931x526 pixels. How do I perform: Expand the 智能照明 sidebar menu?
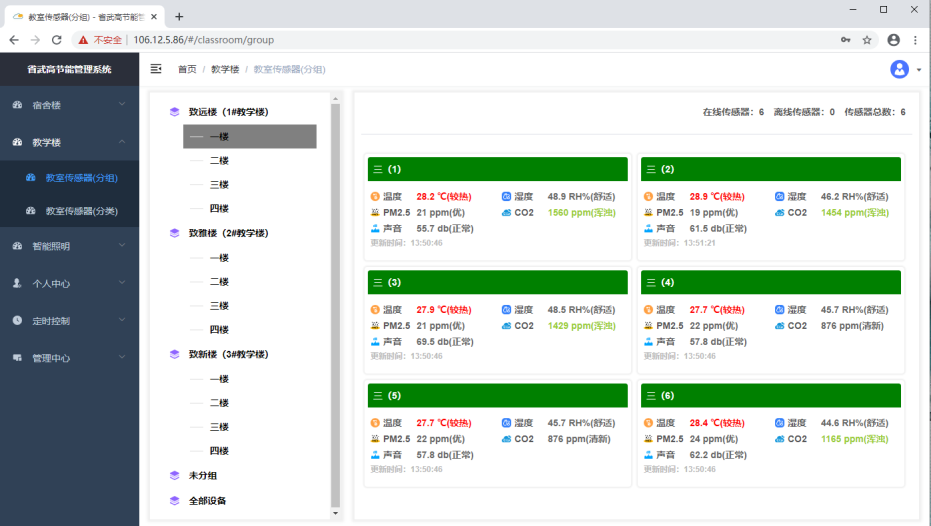click(69, 246)
